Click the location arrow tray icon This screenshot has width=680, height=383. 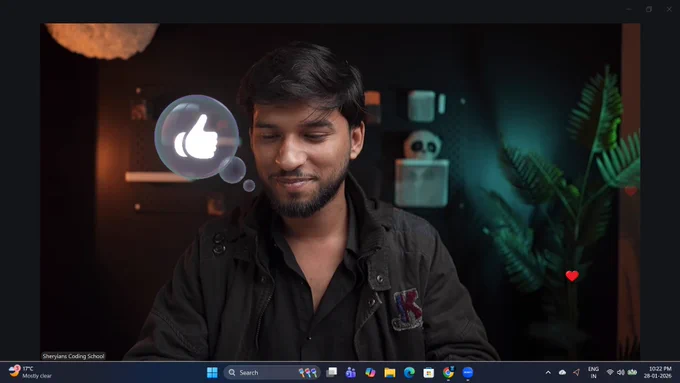coord(576,373)
